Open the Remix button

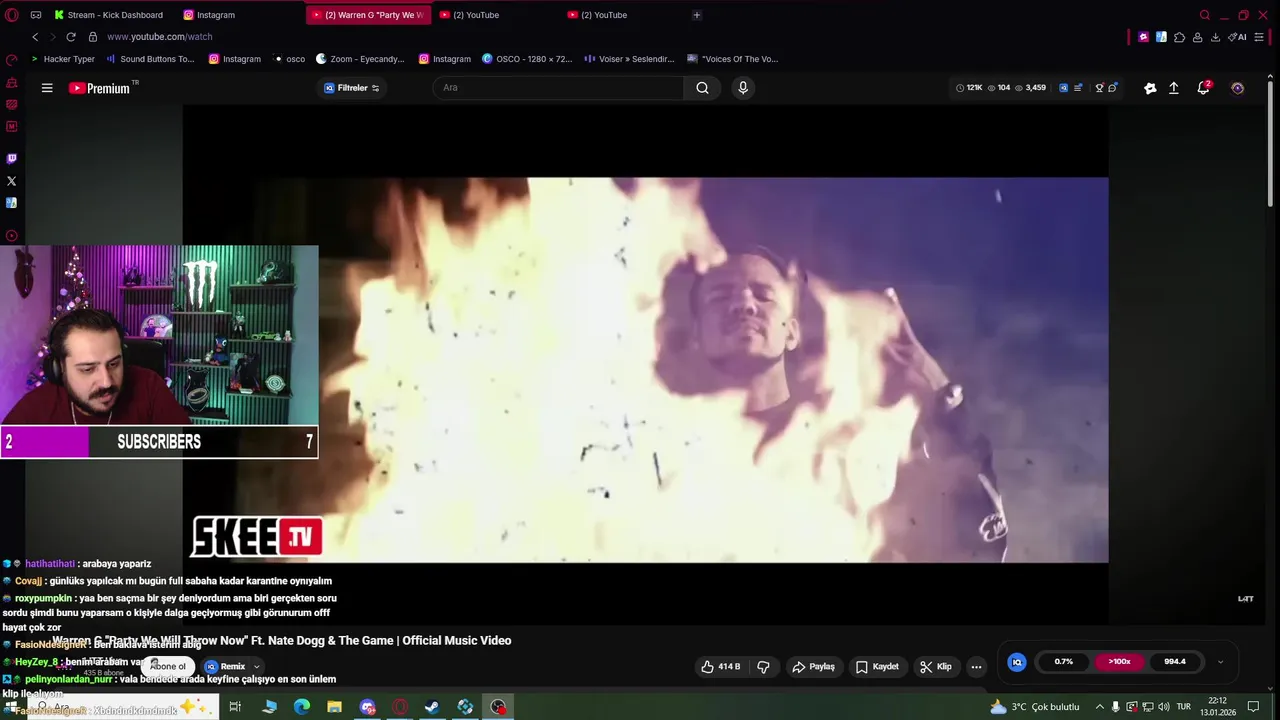225,666
